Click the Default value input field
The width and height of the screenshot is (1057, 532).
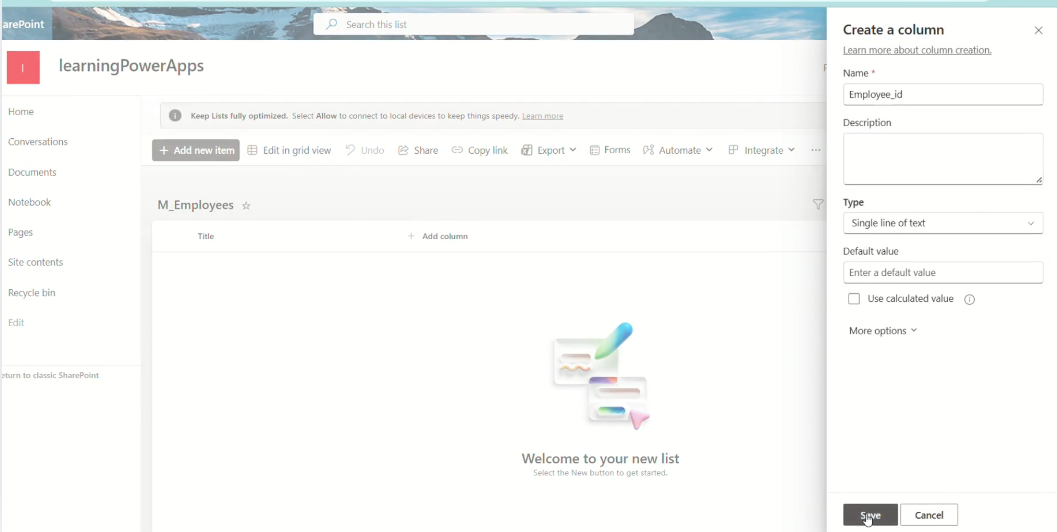pyautogui.click(x=942, y=272)
